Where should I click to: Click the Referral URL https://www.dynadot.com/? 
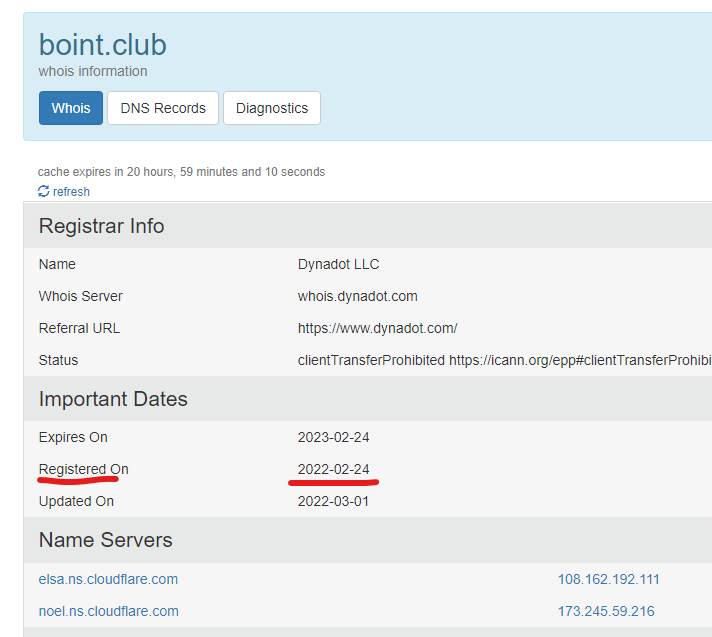[x=377, y=328]
